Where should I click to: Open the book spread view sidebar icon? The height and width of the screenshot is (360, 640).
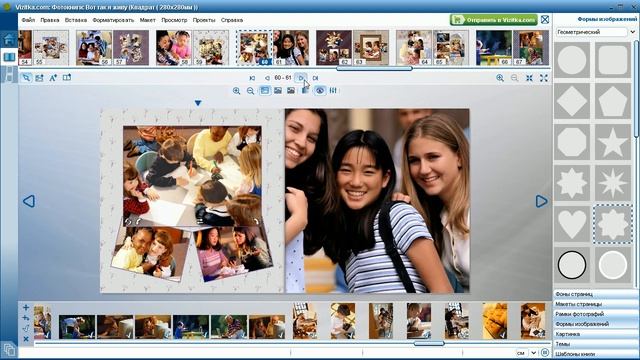(9, 57)
